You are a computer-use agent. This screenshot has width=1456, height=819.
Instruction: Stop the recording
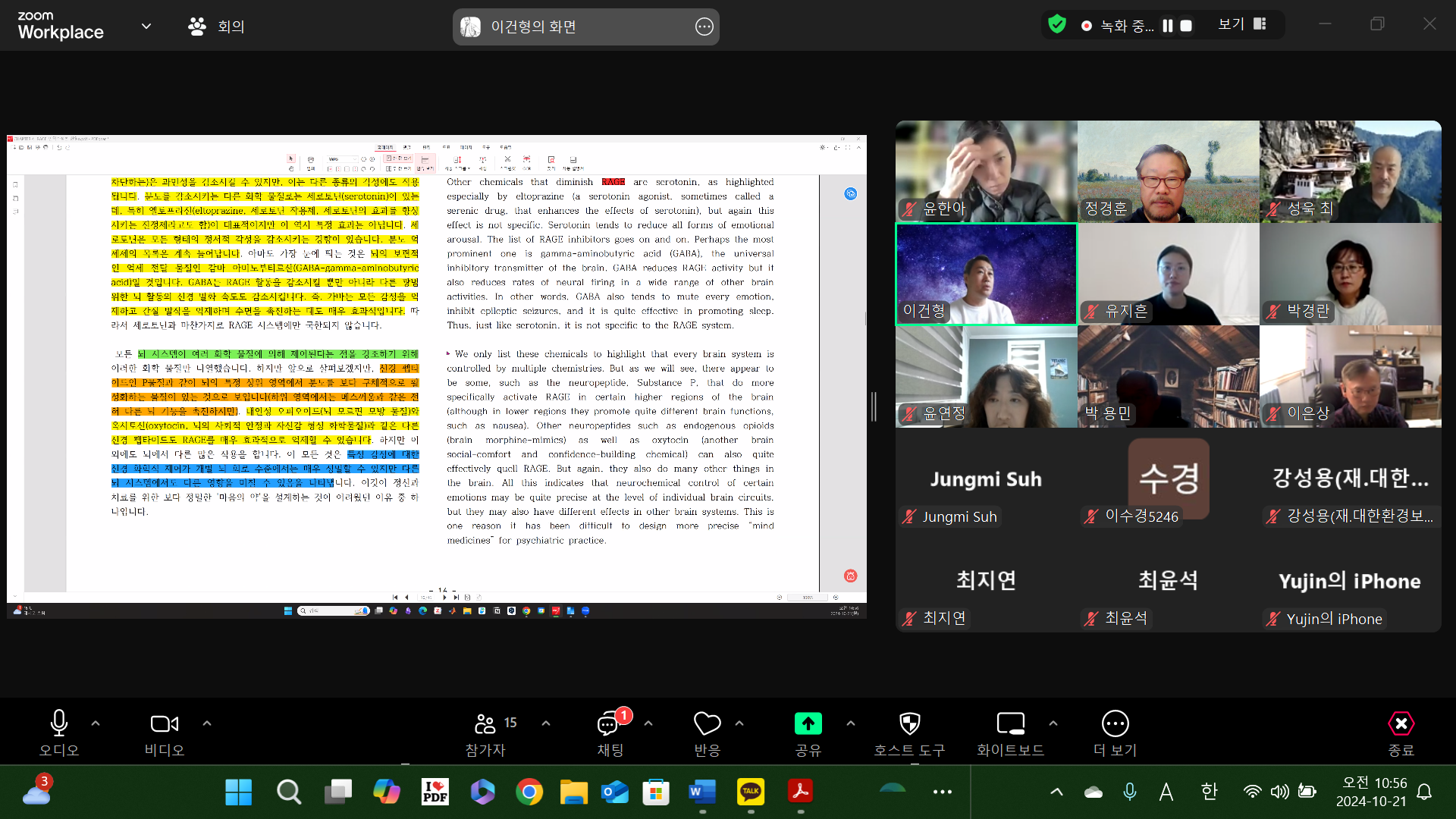(x=1186, y=26)
